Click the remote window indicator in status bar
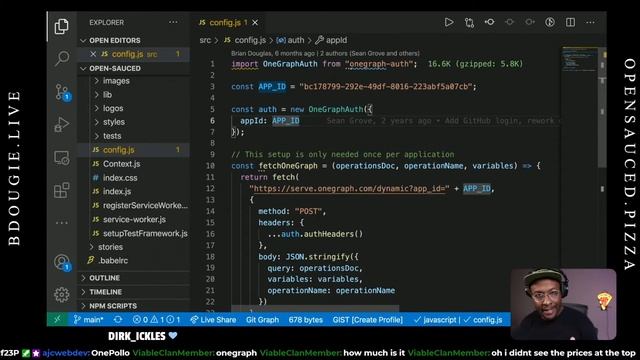The width and height of the screenshot is (640, 360). coord(58,320)
